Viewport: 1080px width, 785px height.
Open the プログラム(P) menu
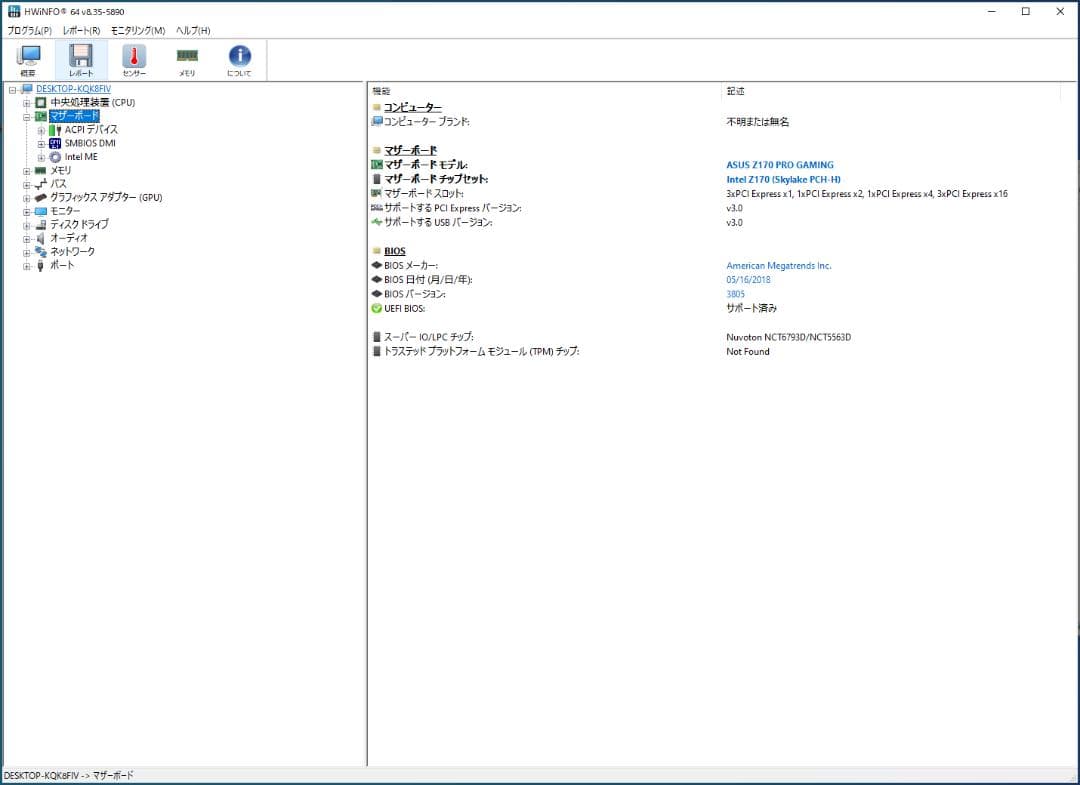pyautogui.click(x=29, y=31)
